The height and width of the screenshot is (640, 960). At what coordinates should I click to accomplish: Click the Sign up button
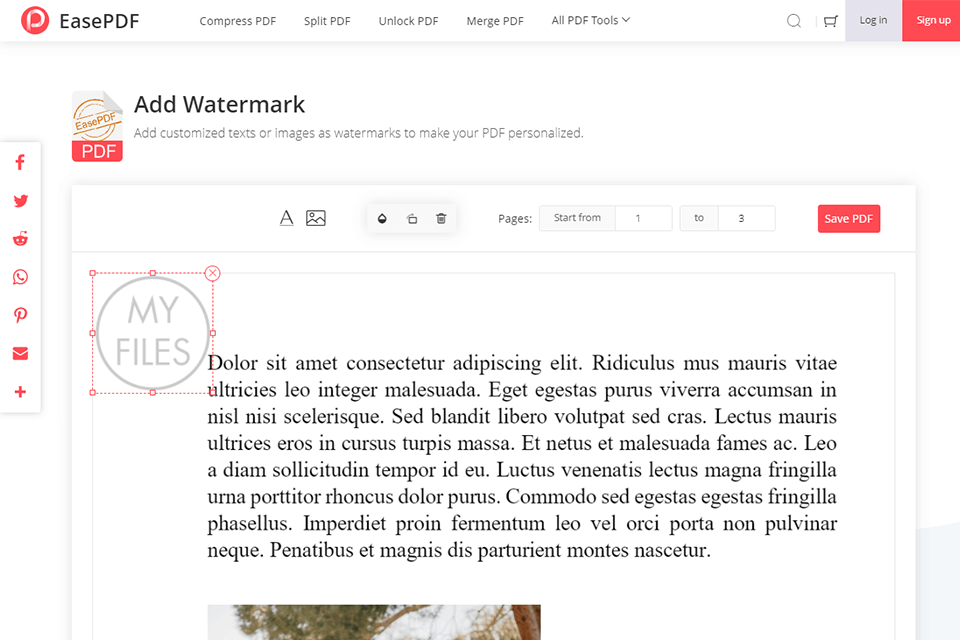(x=931, y=20)
